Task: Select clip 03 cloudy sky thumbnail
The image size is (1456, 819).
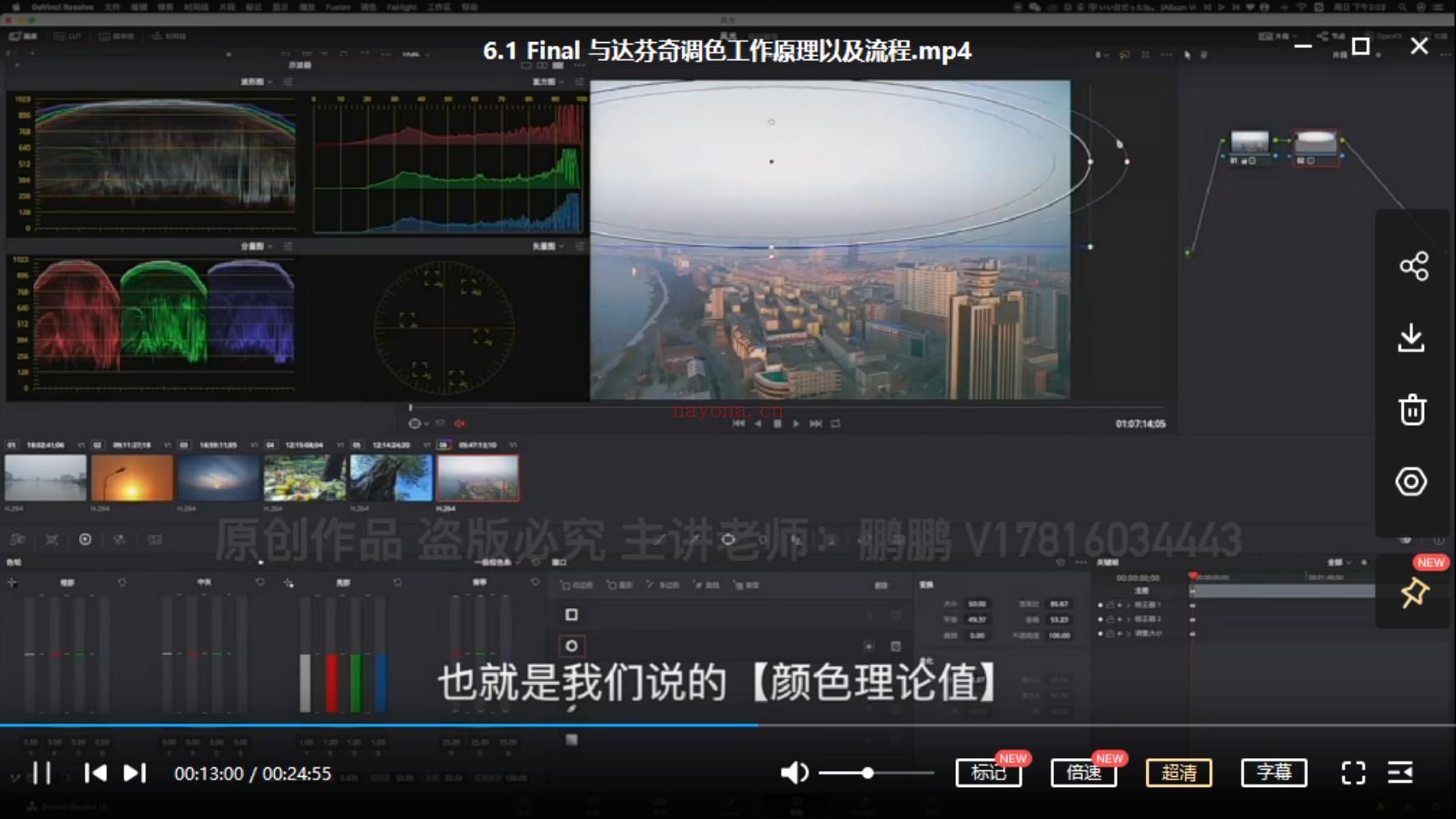Action: pyautogui.click(x=218, y=478)
